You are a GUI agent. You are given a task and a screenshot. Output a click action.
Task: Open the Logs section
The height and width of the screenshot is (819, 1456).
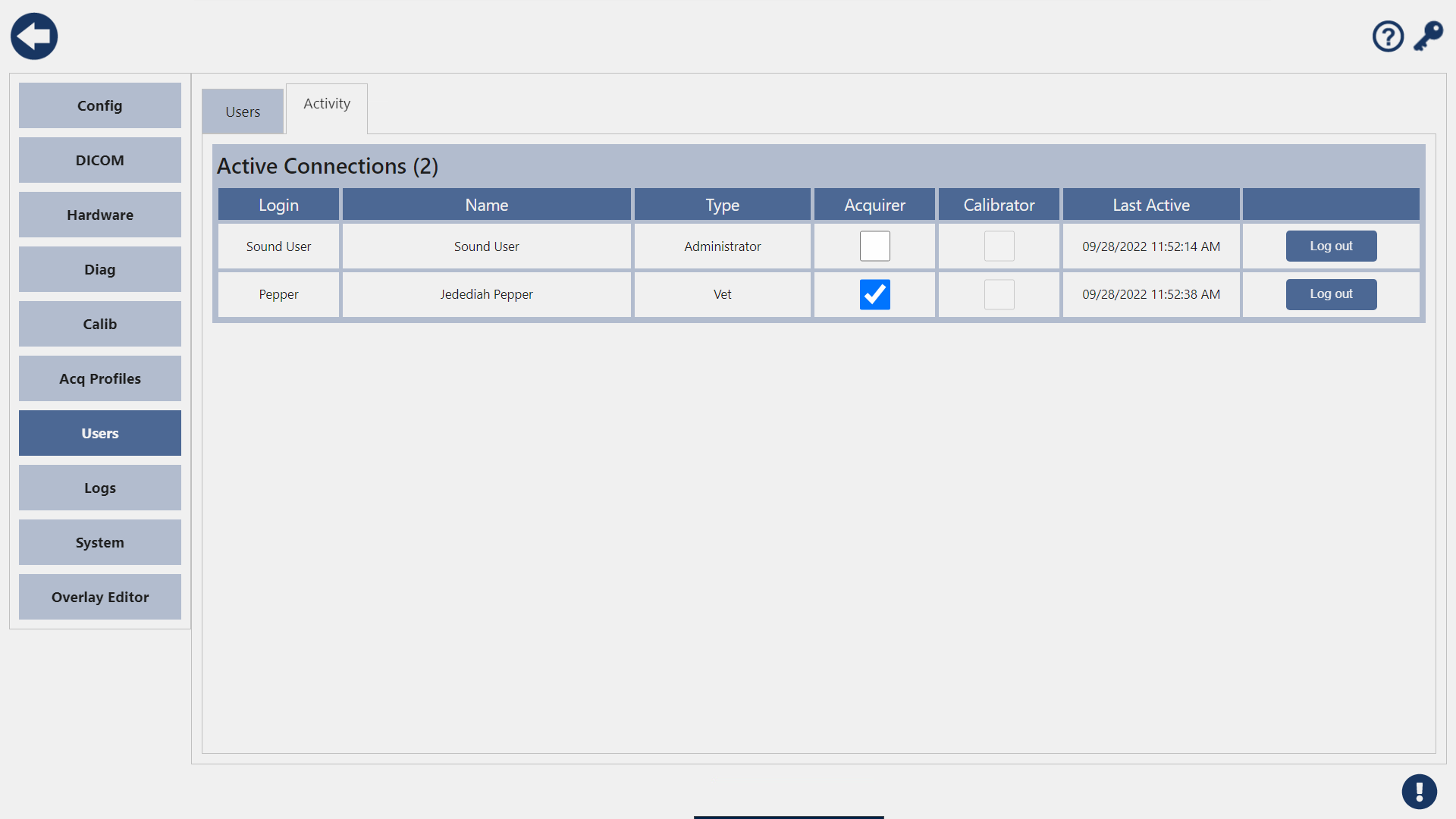pos(100,488)
